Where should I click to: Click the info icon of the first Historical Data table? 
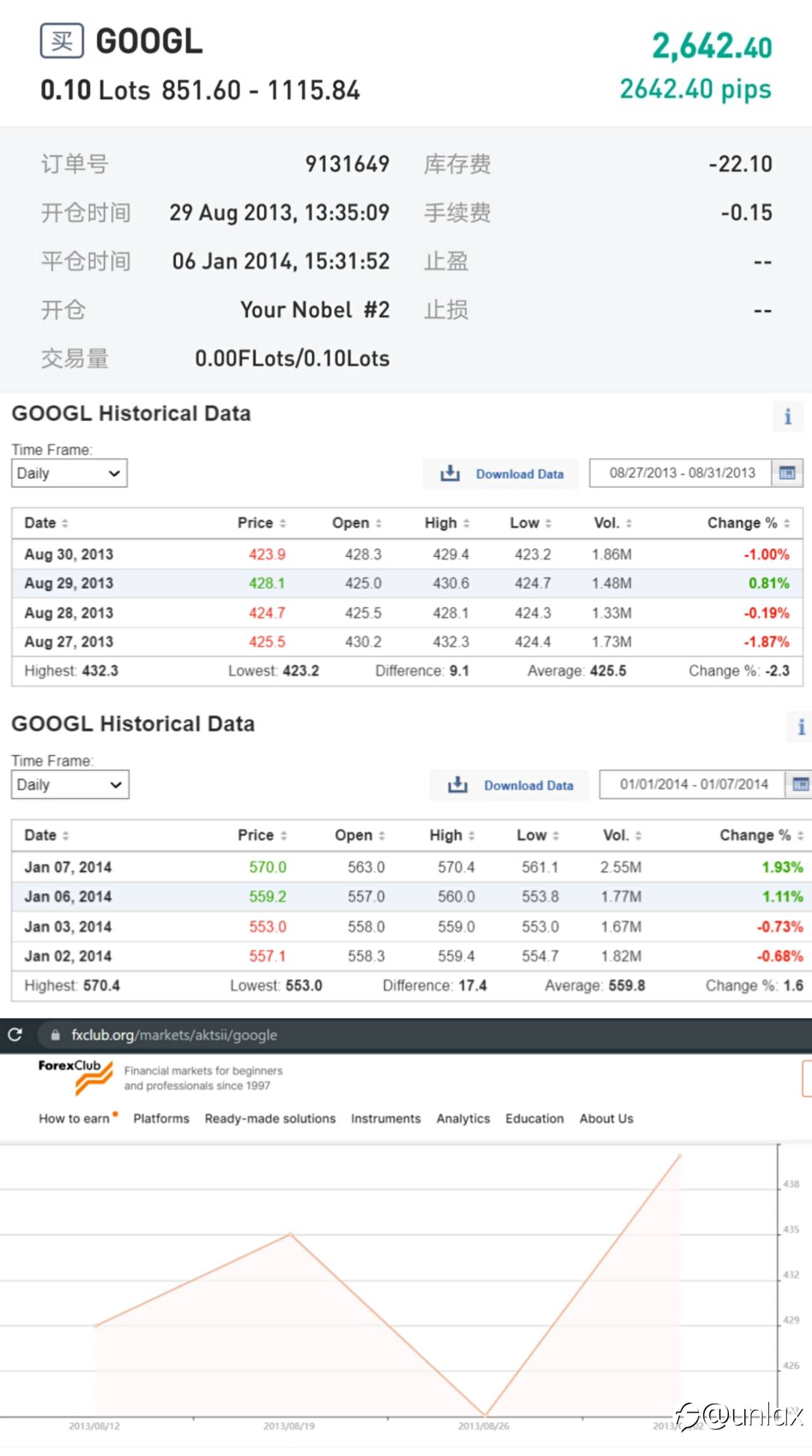tap(787, 416)
